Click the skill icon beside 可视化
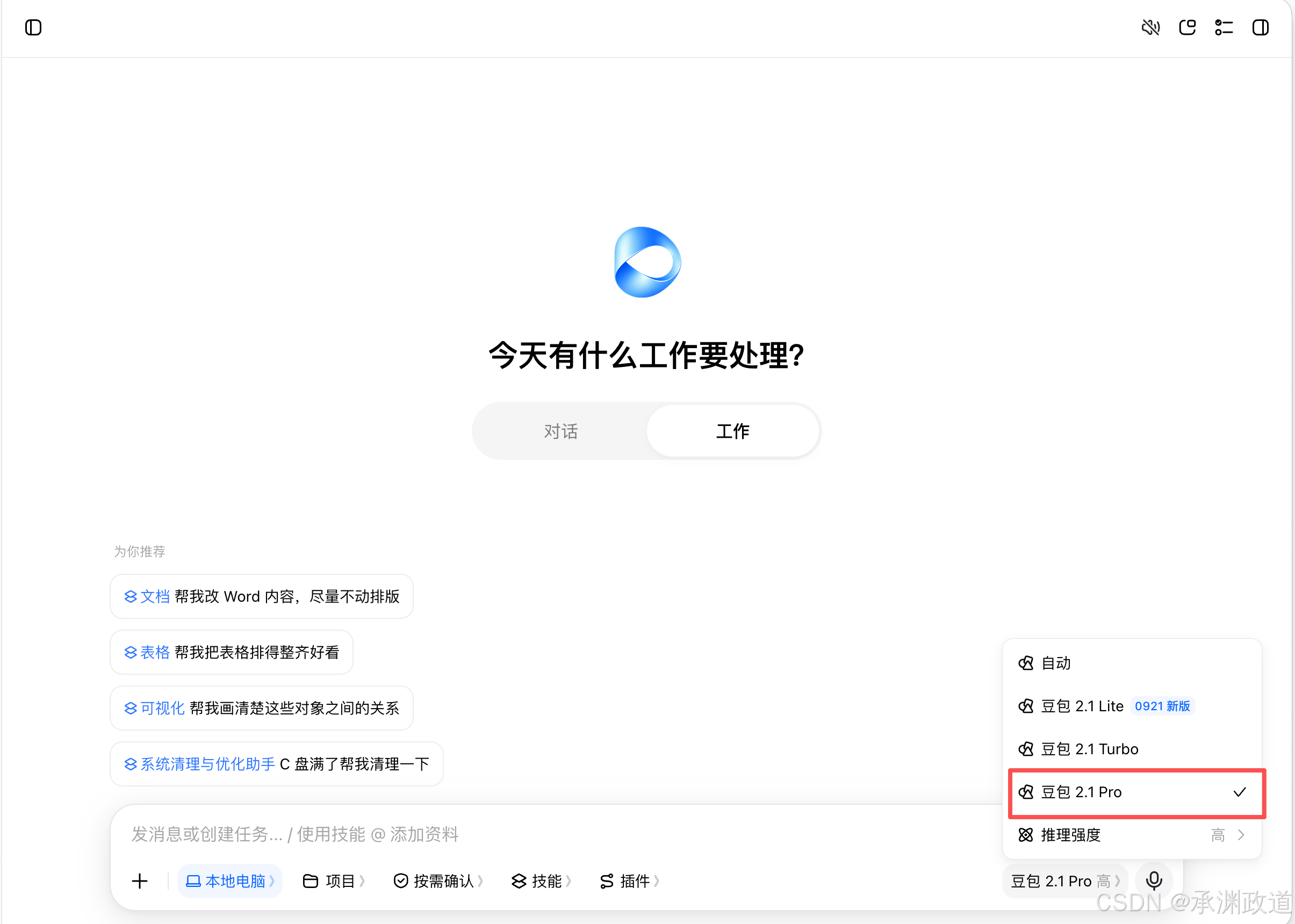This screenshot has width=1295, height=924. coord(130,708)
